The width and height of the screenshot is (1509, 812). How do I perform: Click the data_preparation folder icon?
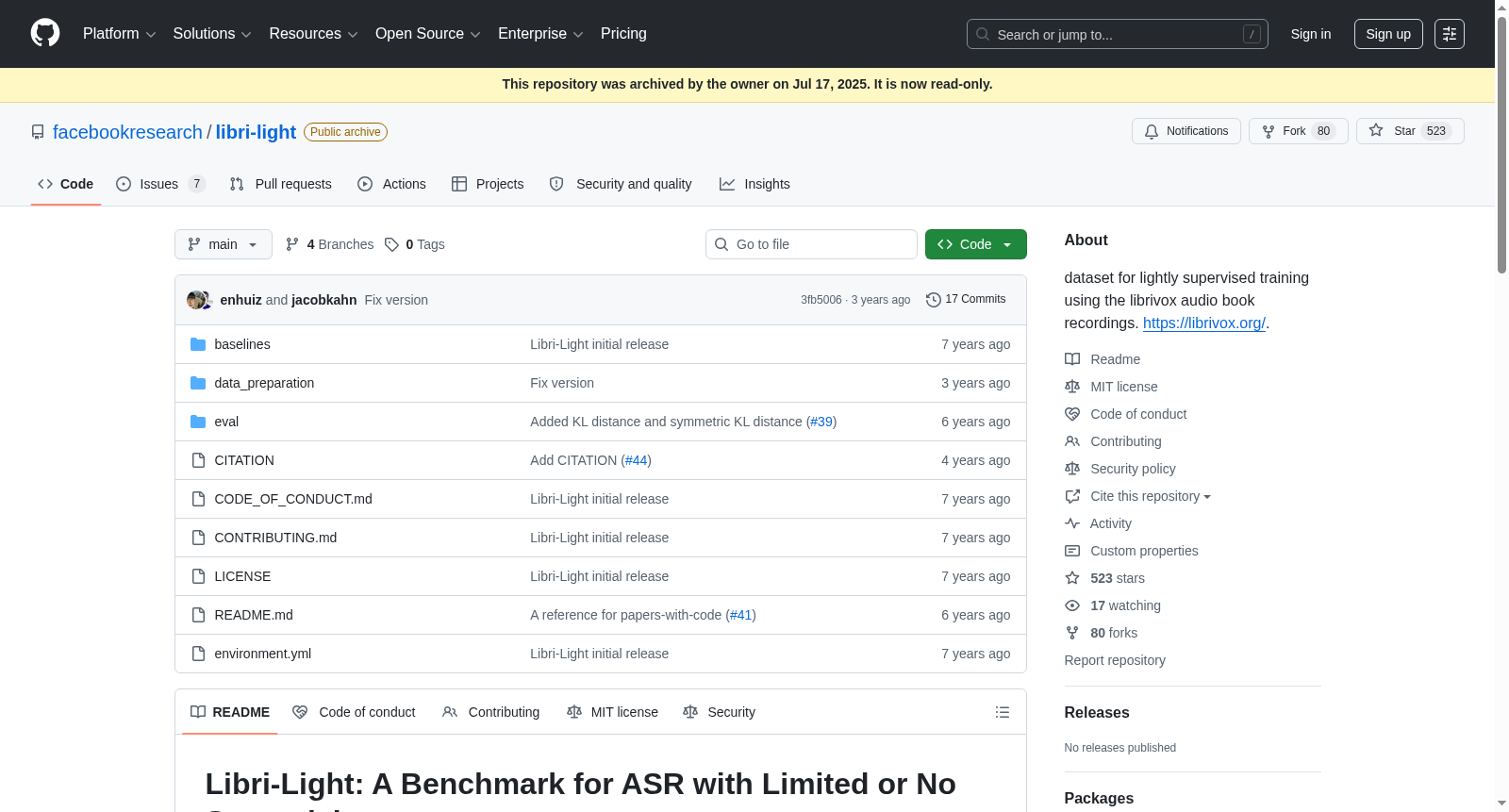198,383
